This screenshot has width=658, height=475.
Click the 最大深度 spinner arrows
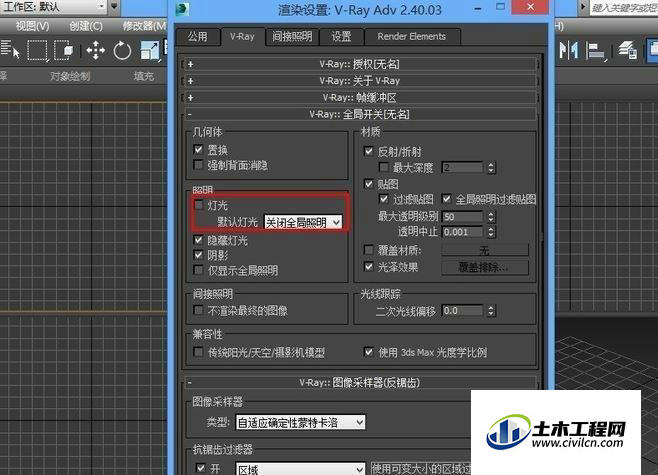coord(491,168)
